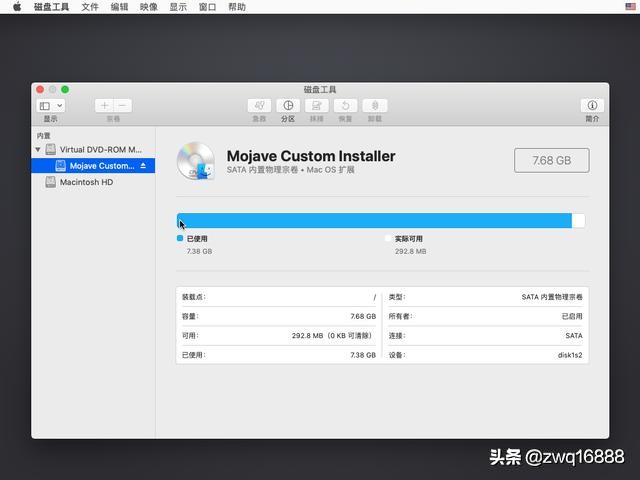
Task: Click the 容量 7.68 GB row
Action: pos(279,316)
